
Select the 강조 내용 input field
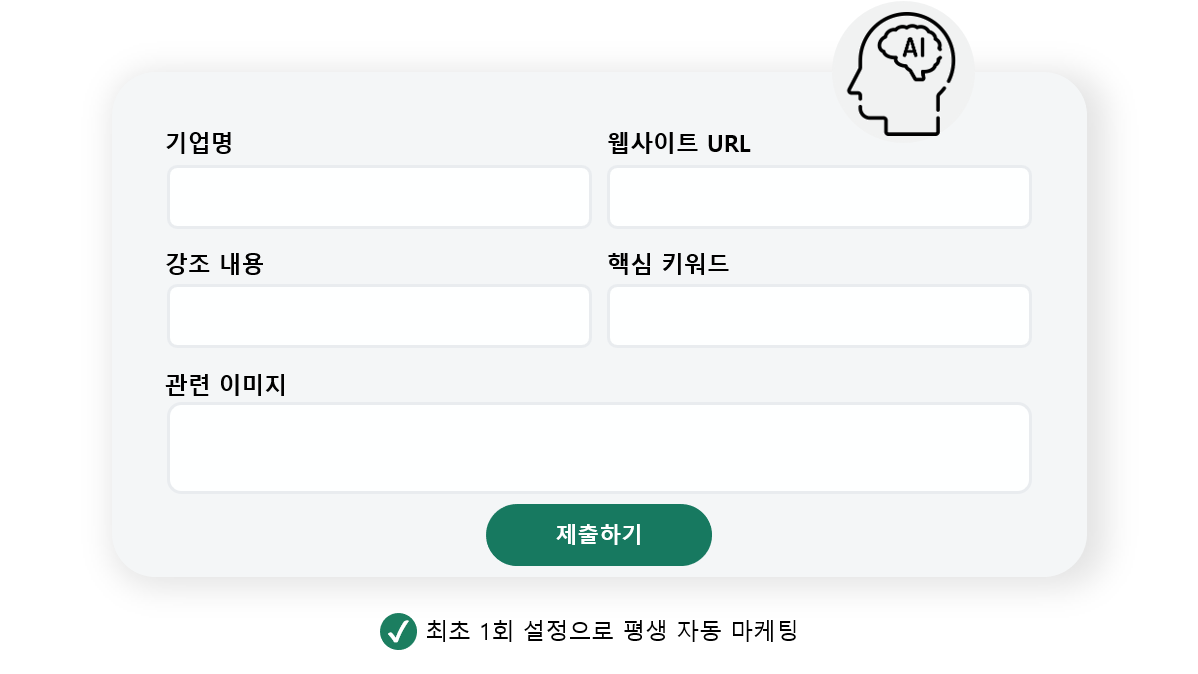(379, 316)
